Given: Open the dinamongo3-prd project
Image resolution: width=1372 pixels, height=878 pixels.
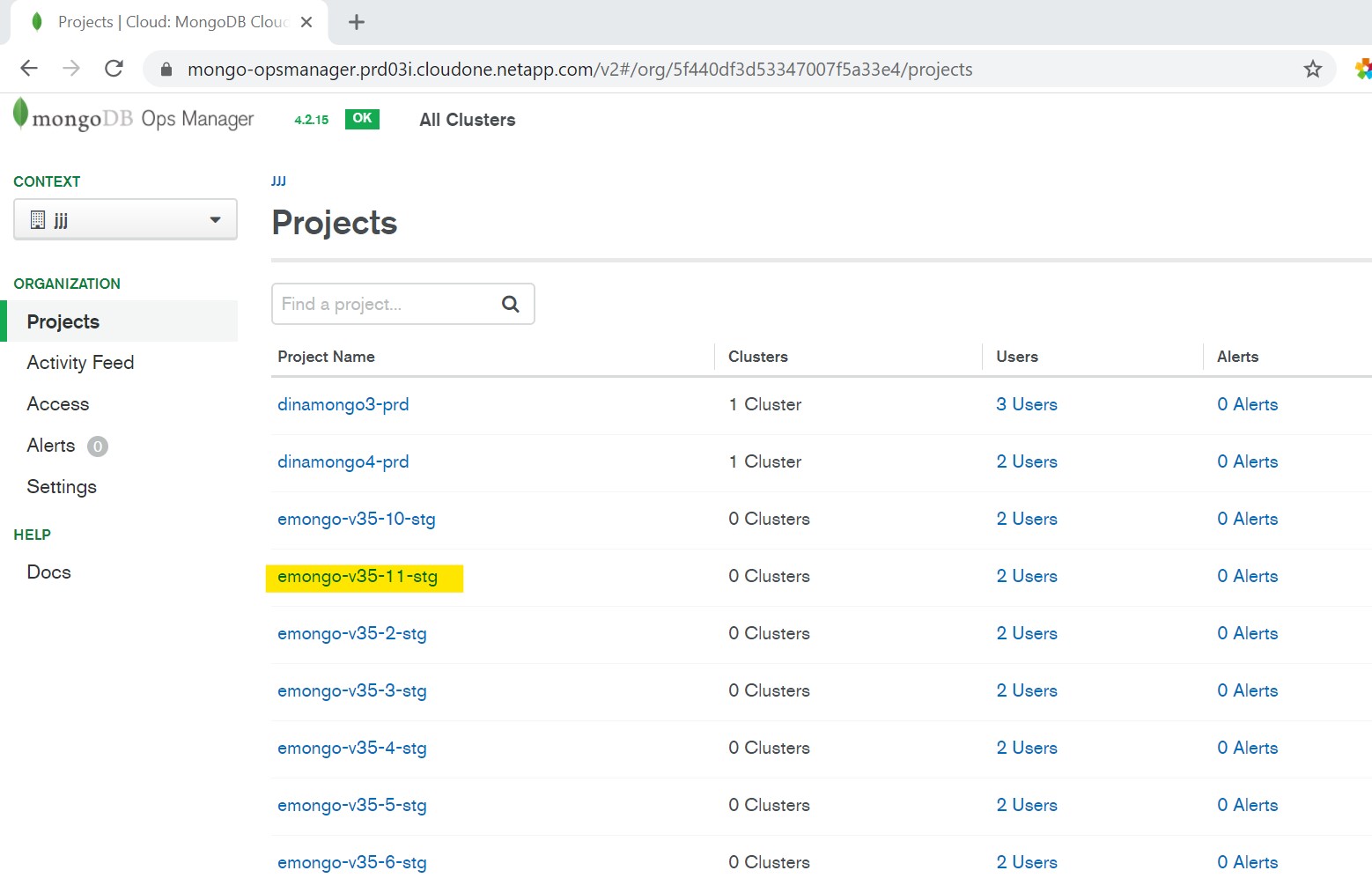Looking at the screenshot, I should click(x=343, y=405).
